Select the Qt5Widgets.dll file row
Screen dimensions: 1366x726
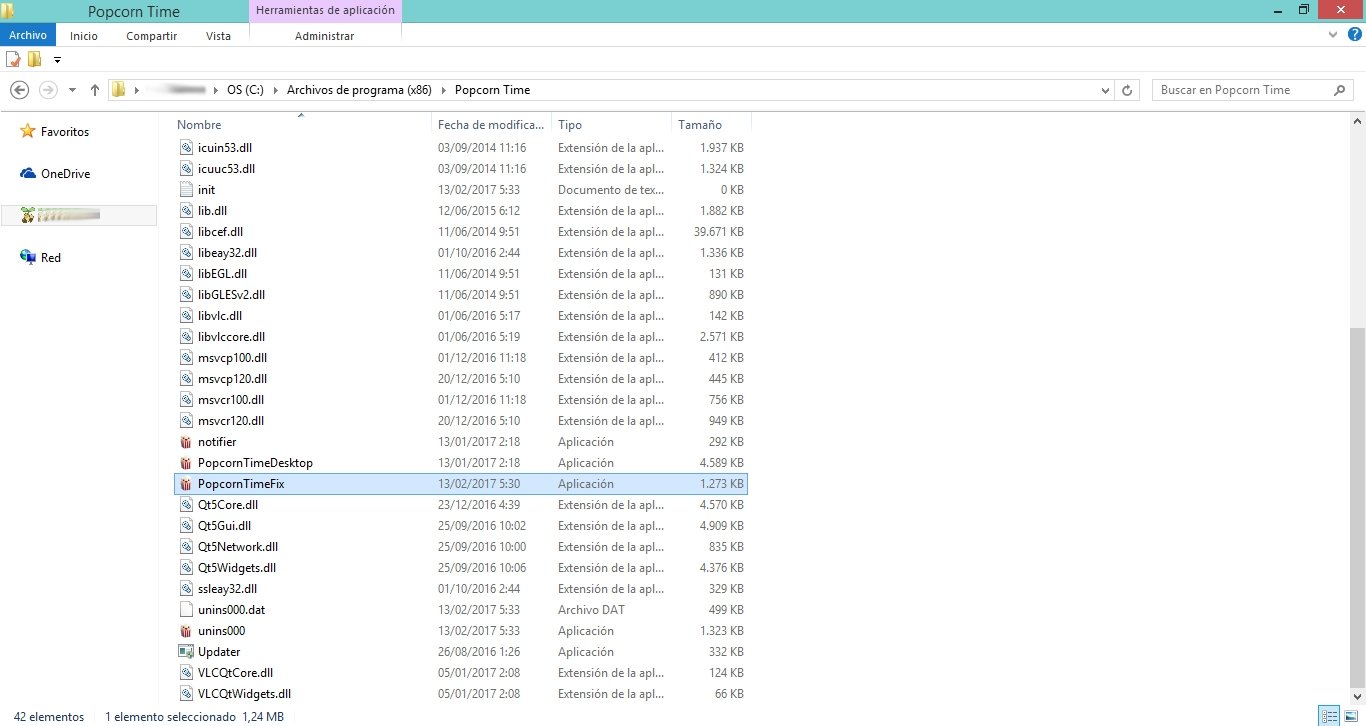(x=460, y=568)
